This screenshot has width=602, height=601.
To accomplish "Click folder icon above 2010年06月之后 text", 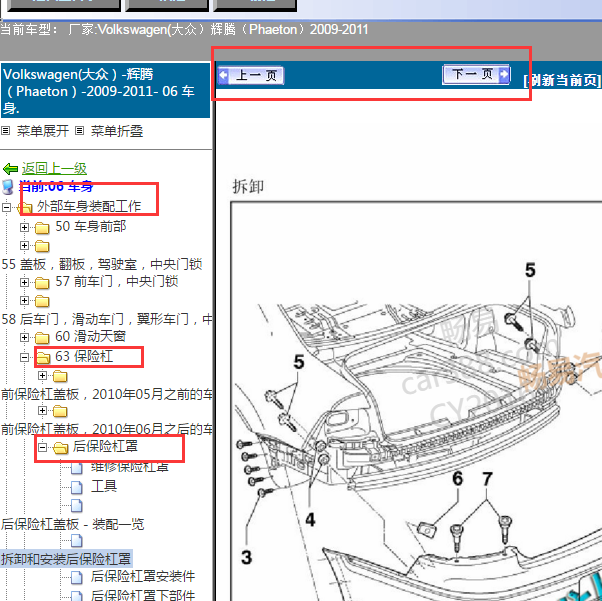I will (x=60, y=411).
